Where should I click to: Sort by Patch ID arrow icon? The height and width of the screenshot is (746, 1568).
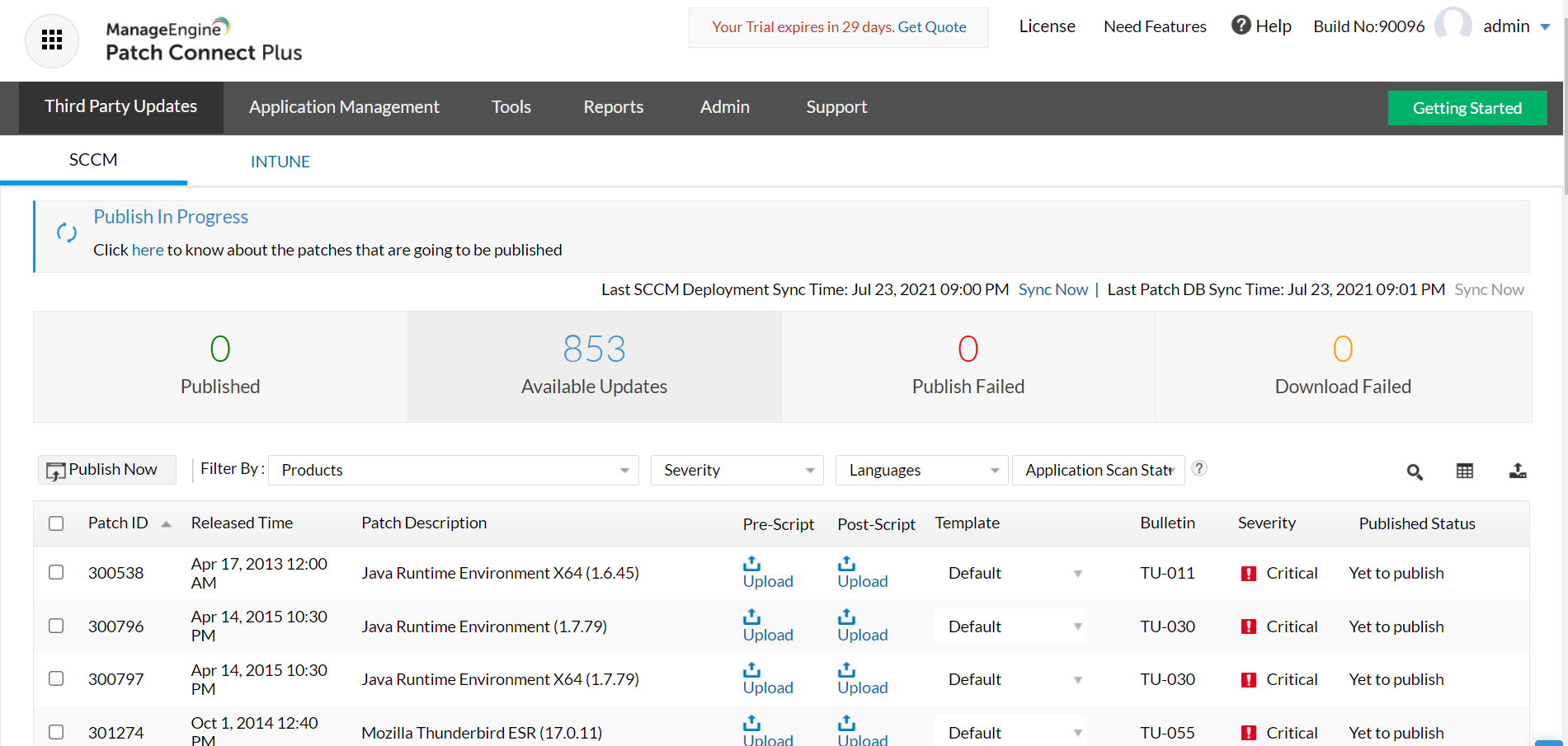(167, 524)
